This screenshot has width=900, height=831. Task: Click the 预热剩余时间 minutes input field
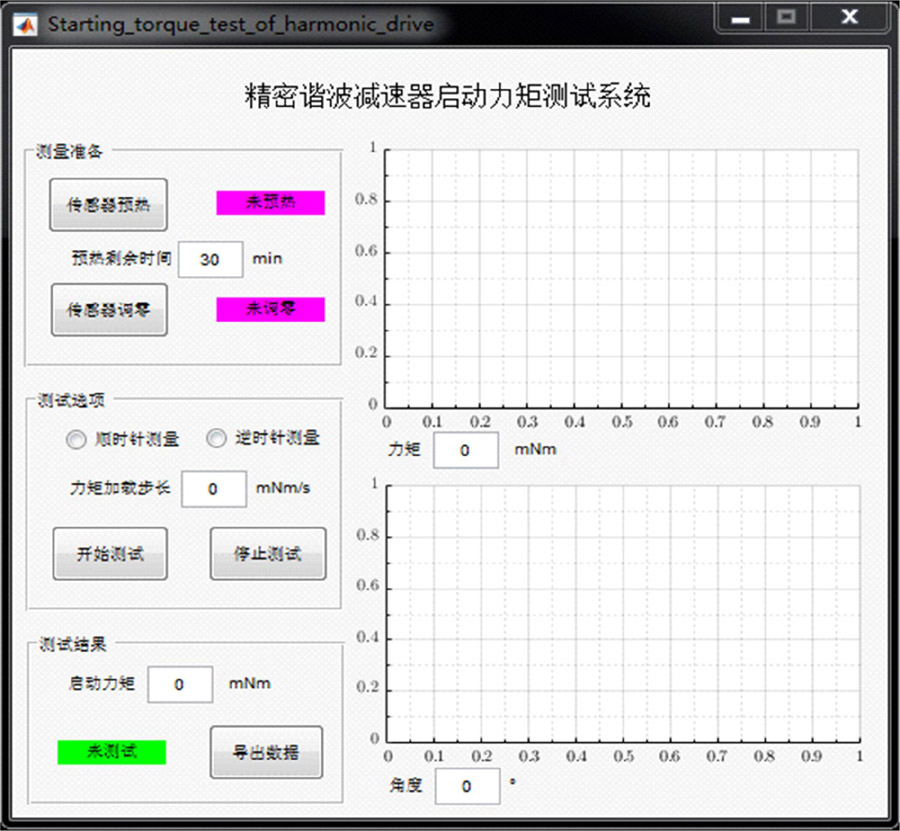pyautogui.click(x=210, y=259)
